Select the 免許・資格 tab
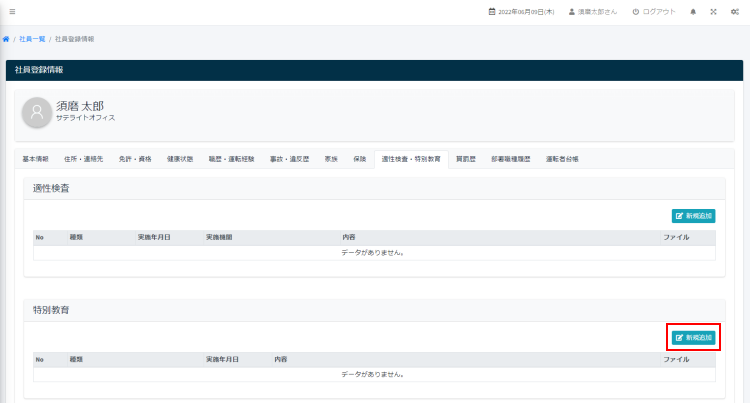This screenshot has width=750, height=403. [x=134, y=159]
